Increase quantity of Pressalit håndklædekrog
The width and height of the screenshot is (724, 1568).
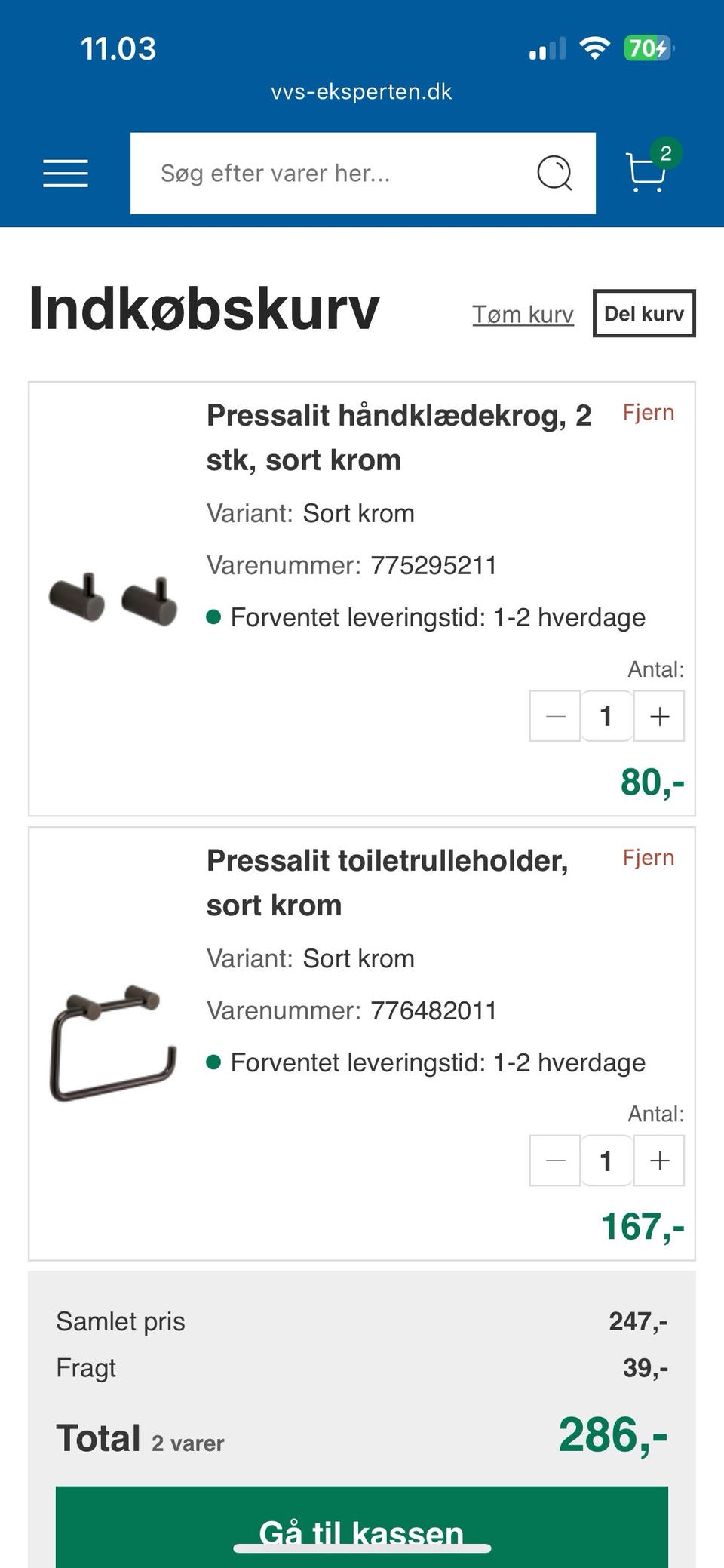click(659, 716)
